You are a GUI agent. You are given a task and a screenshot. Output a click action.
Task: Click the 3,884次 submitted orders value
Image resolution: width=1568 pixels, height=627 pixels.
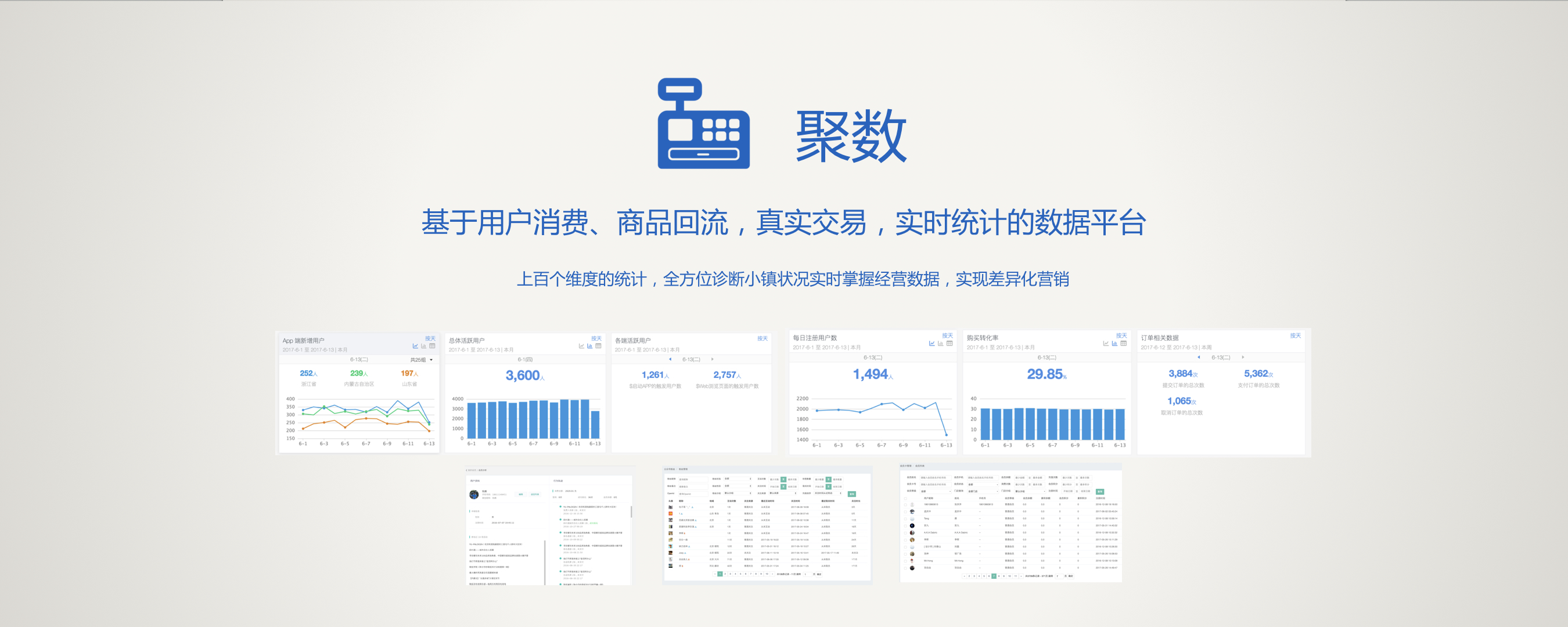[x=1184, y=374]
